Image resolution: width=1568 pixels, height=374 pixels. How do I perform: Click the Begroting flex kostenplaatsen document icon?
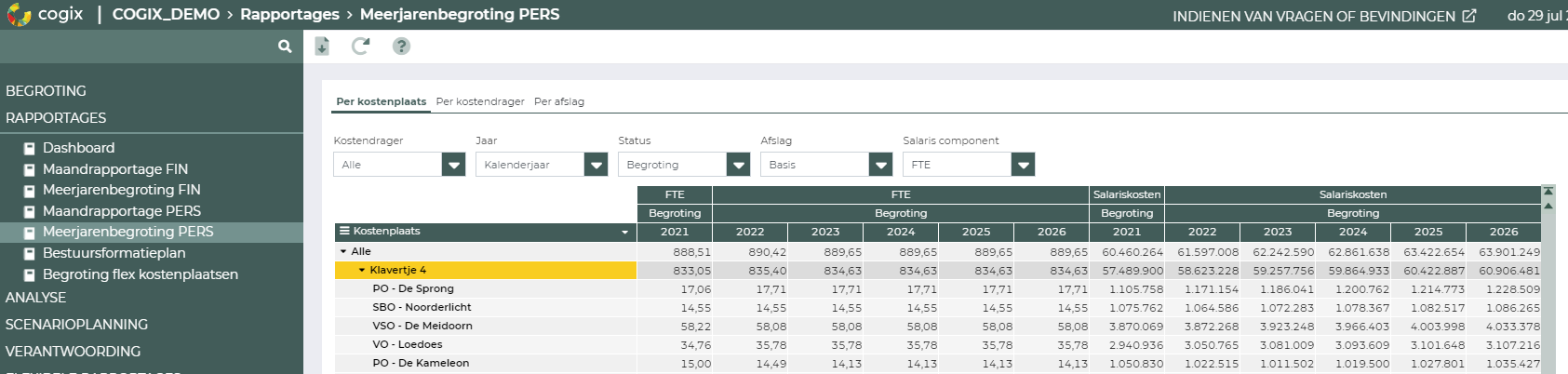click(30, 274)
